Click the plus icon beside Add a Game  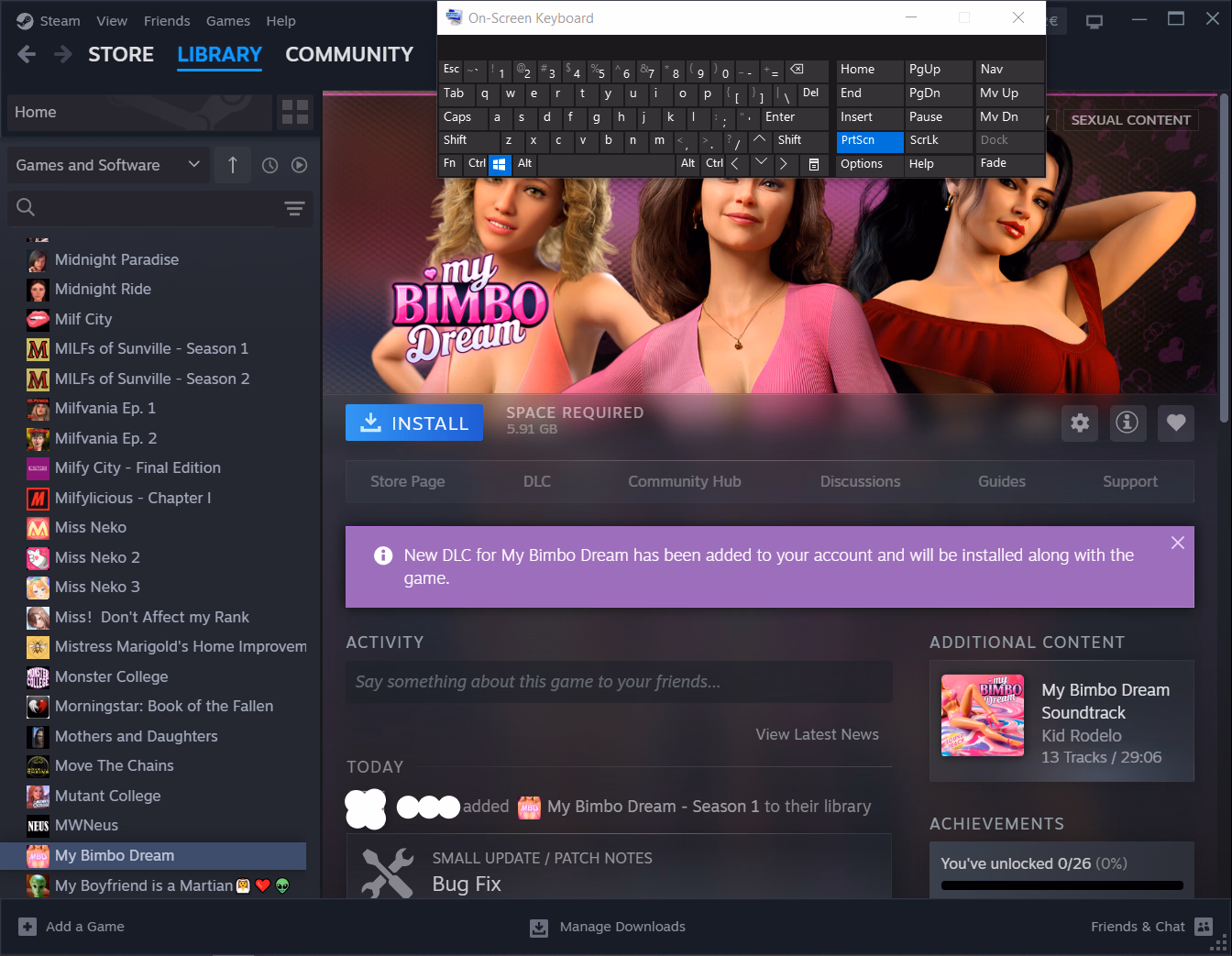[27, 927]
